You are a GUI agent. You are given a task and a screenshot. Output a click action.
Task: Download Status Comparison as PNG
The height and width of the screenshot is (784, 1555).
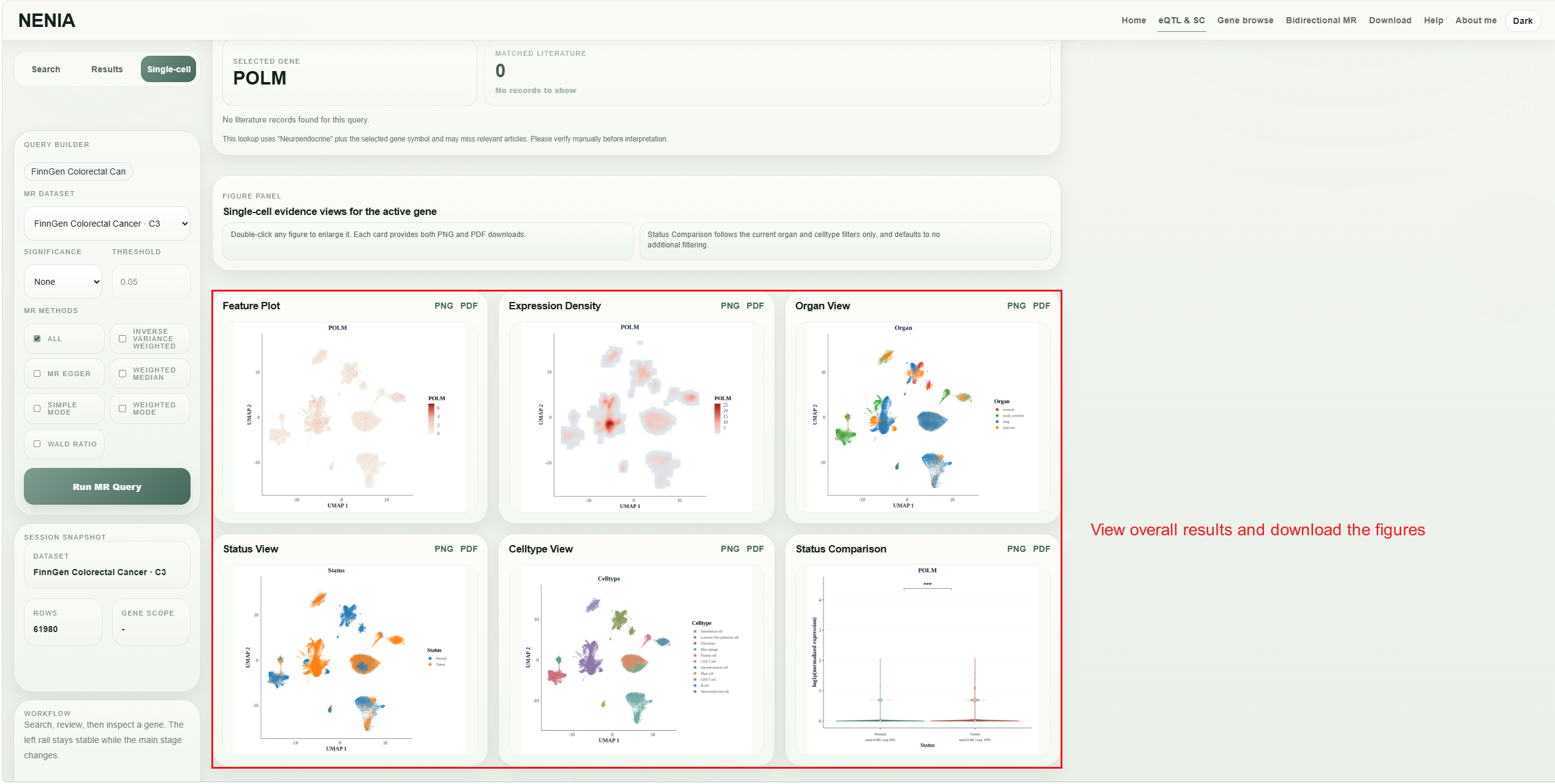click(1016, 549)
